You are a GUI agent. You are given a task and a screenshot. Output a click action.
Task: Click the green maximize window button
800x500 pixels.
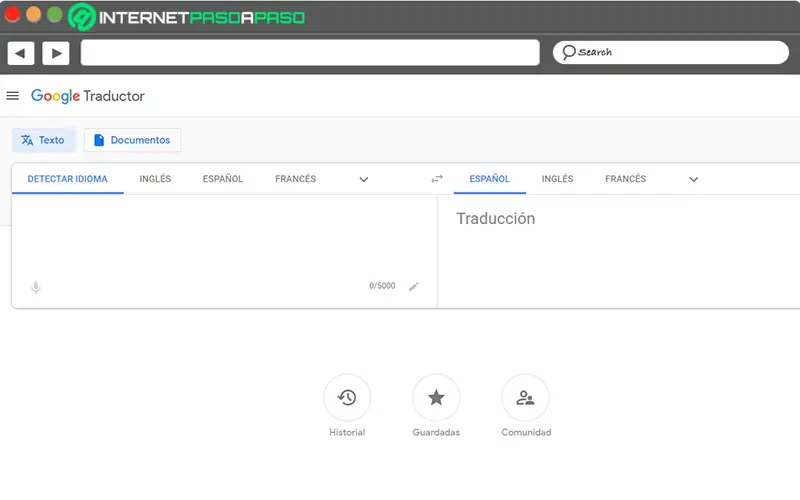click(55, 14)
